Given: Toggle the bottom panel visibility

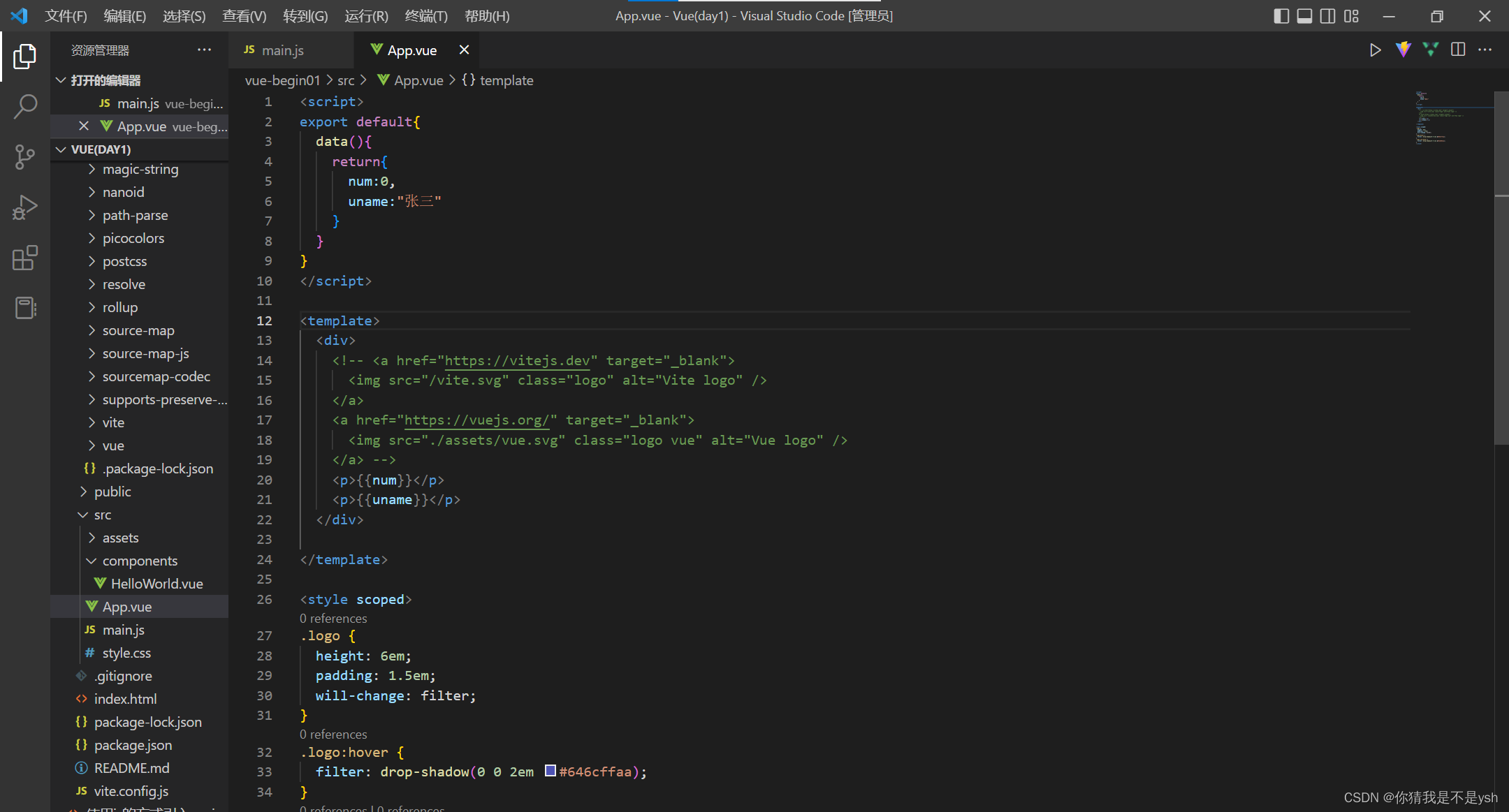Looking at the screenshot, I should 1304,16.
